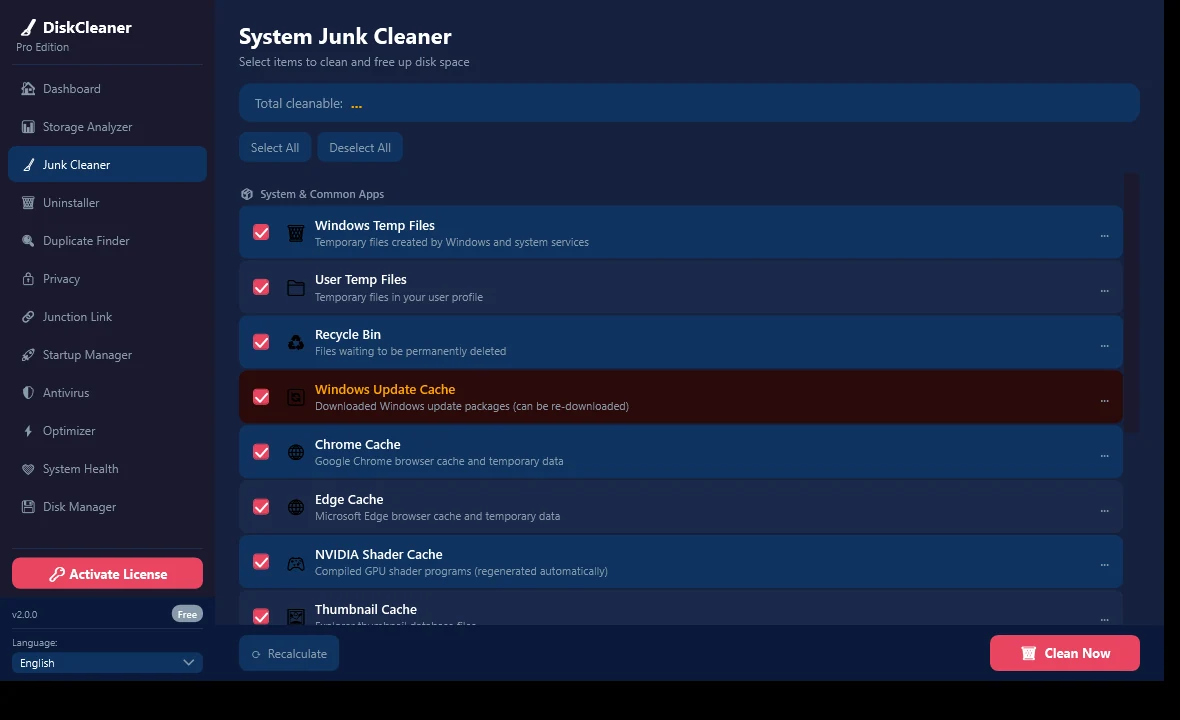Click the junk list vertical scrollbar
This screenshot has height=720, width=1180.
(1131, 304)
